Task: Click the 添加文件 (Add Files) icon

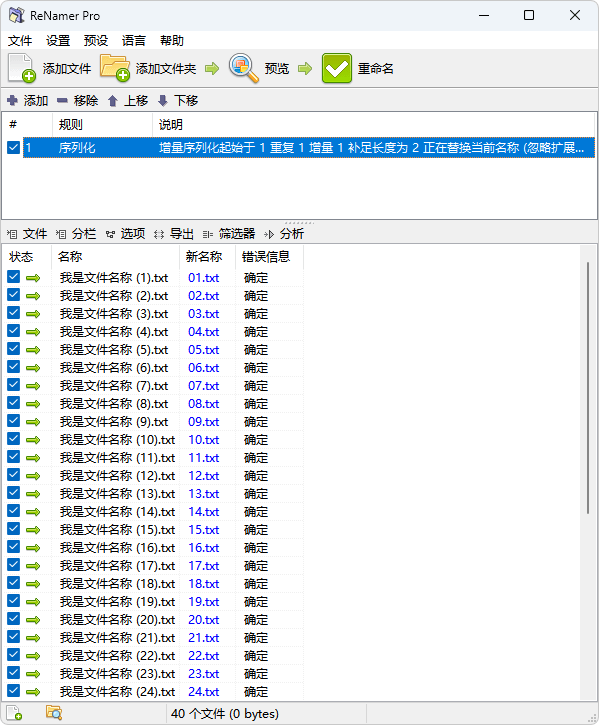Action: click(x=21, y=68)
